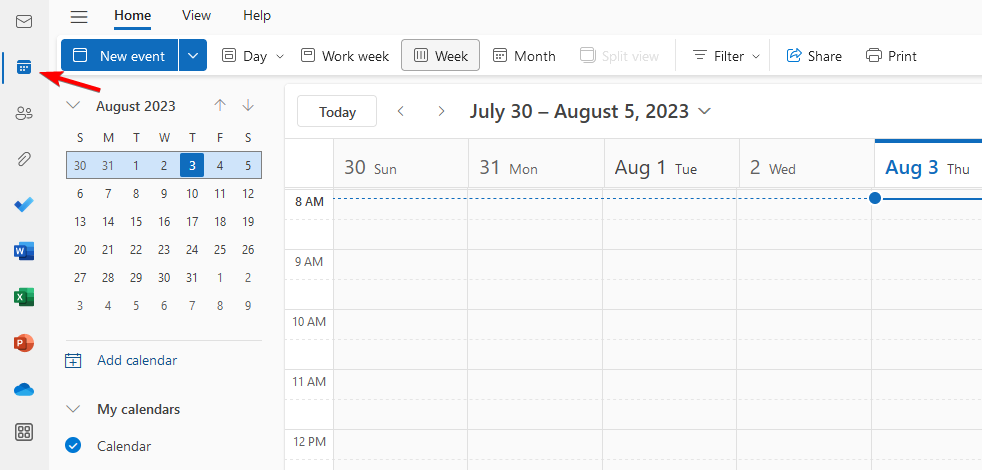Open the Files paperclip icon

24,159
